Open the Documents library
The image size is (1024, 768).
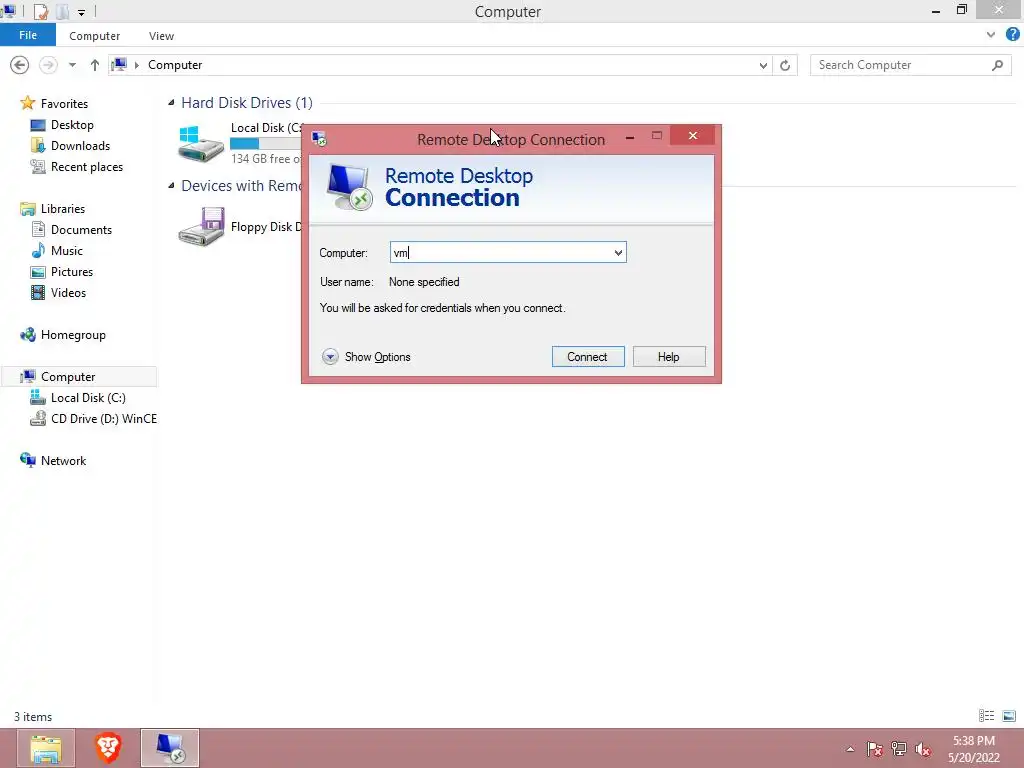81,230
